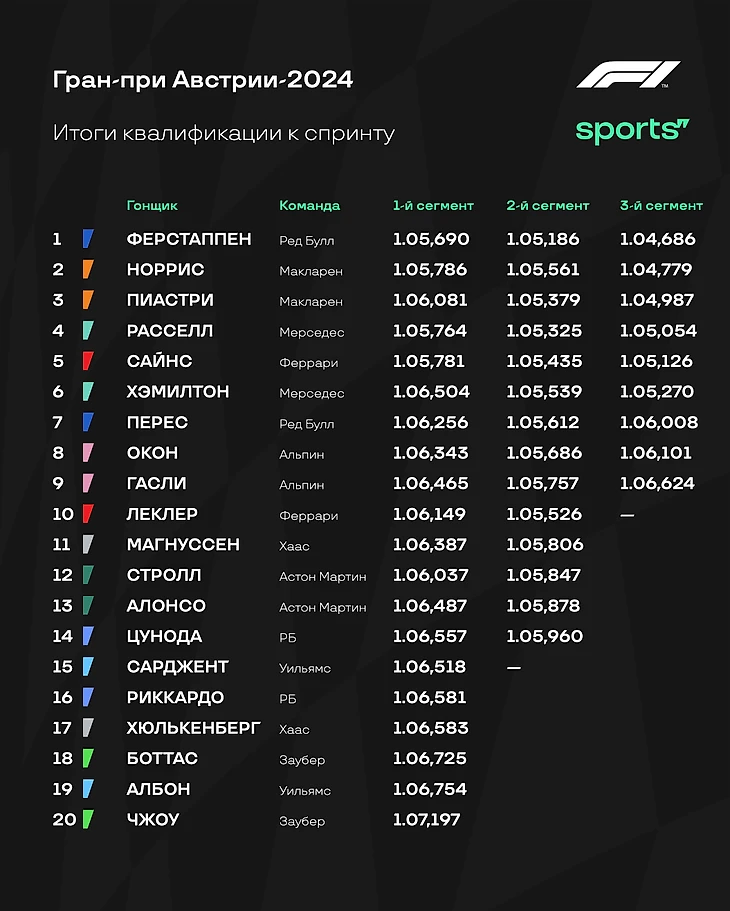The width and height of the screenshot is (730, 911).
Task: Select the pink marker next to ОКОН
Action: point(88,453)
